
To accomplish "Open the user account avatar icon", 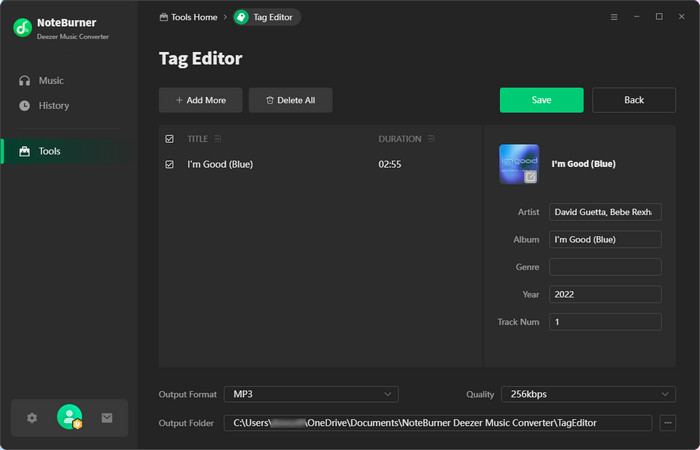I will point(69,417).
